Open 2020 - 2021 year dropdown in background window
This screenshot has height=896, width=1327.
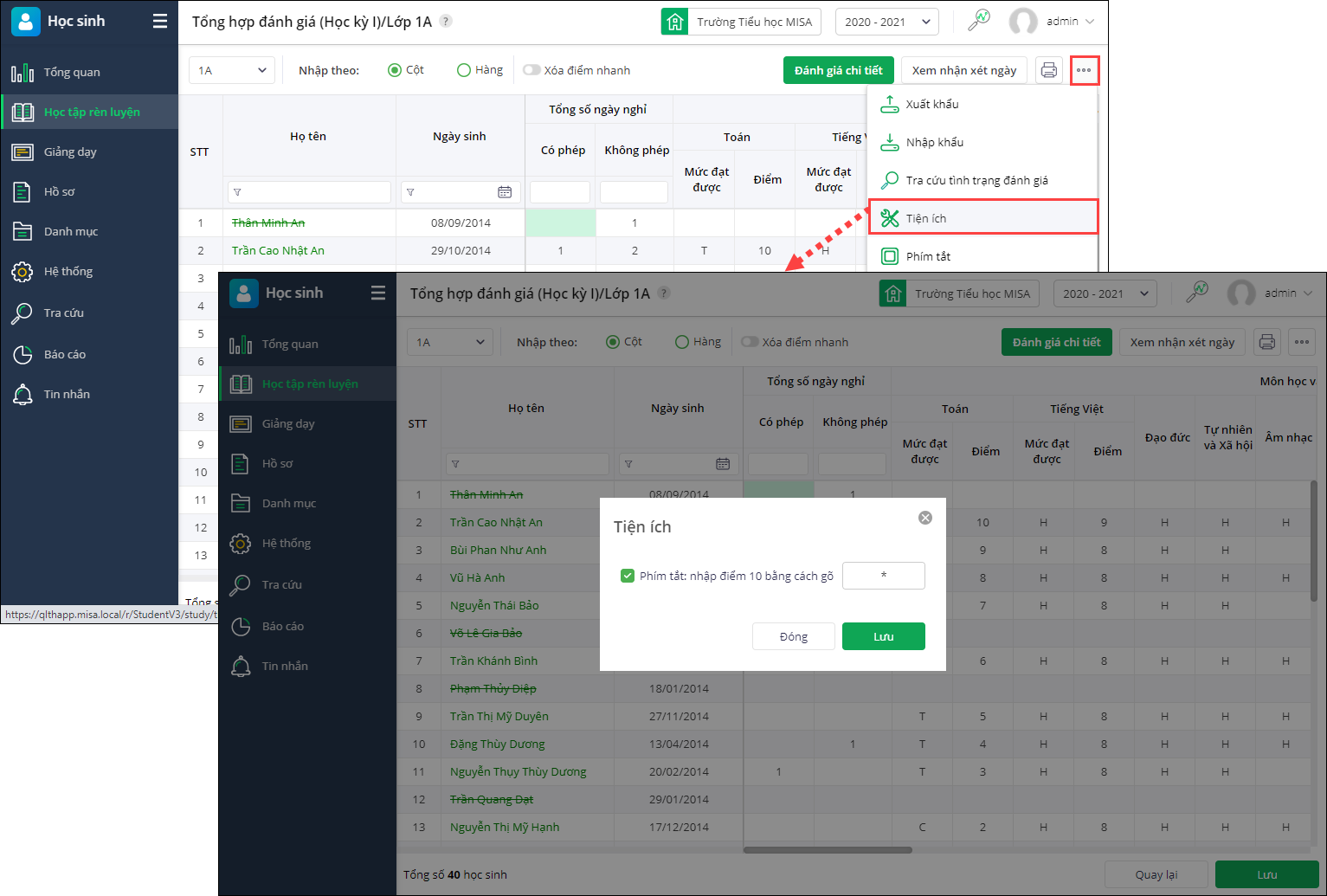click(887, 22)
